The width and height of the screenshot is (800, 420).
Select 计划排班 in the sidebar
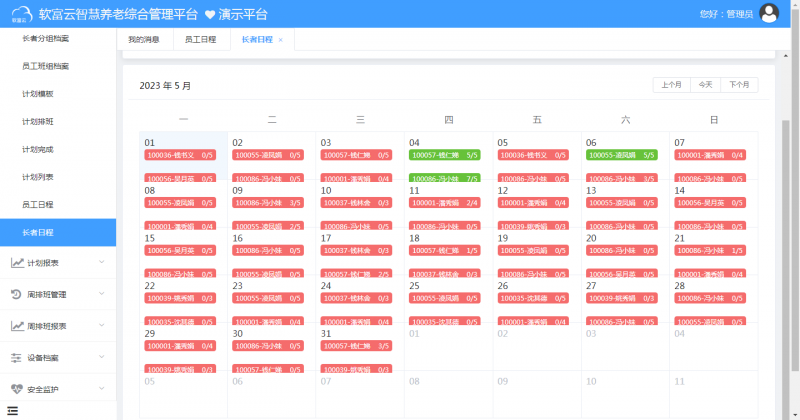[38, 121]
